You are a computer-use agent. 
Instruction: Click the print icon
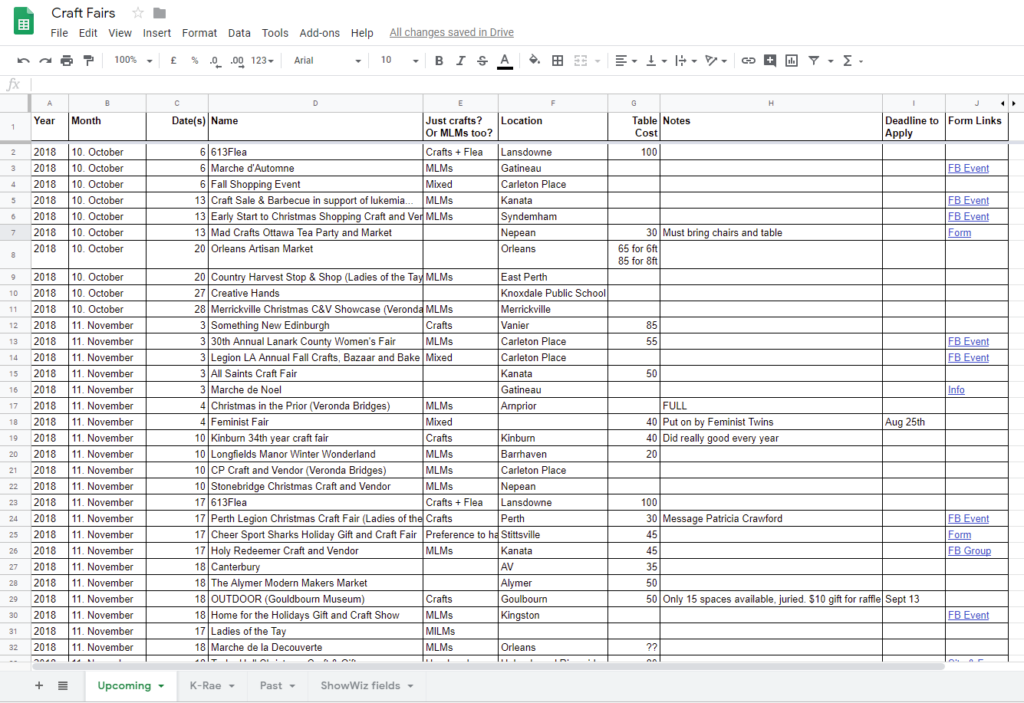point(67,61)
